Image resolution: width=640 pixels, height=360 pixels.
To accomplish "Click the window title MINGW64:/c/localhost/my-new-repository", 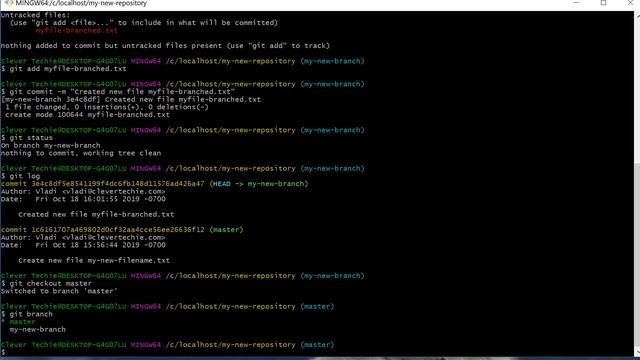I will tap(81, 3).
